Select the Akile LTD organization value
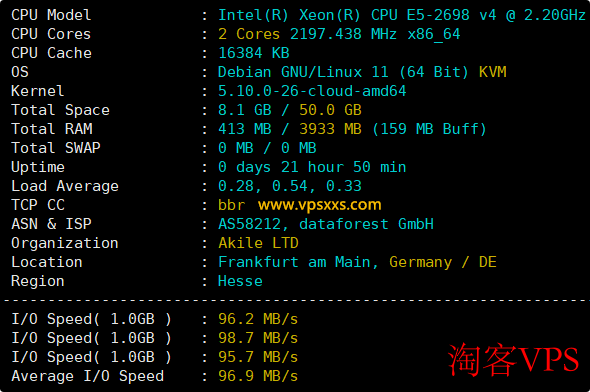The width and height of the screenshot is (590, 392). 259,243
